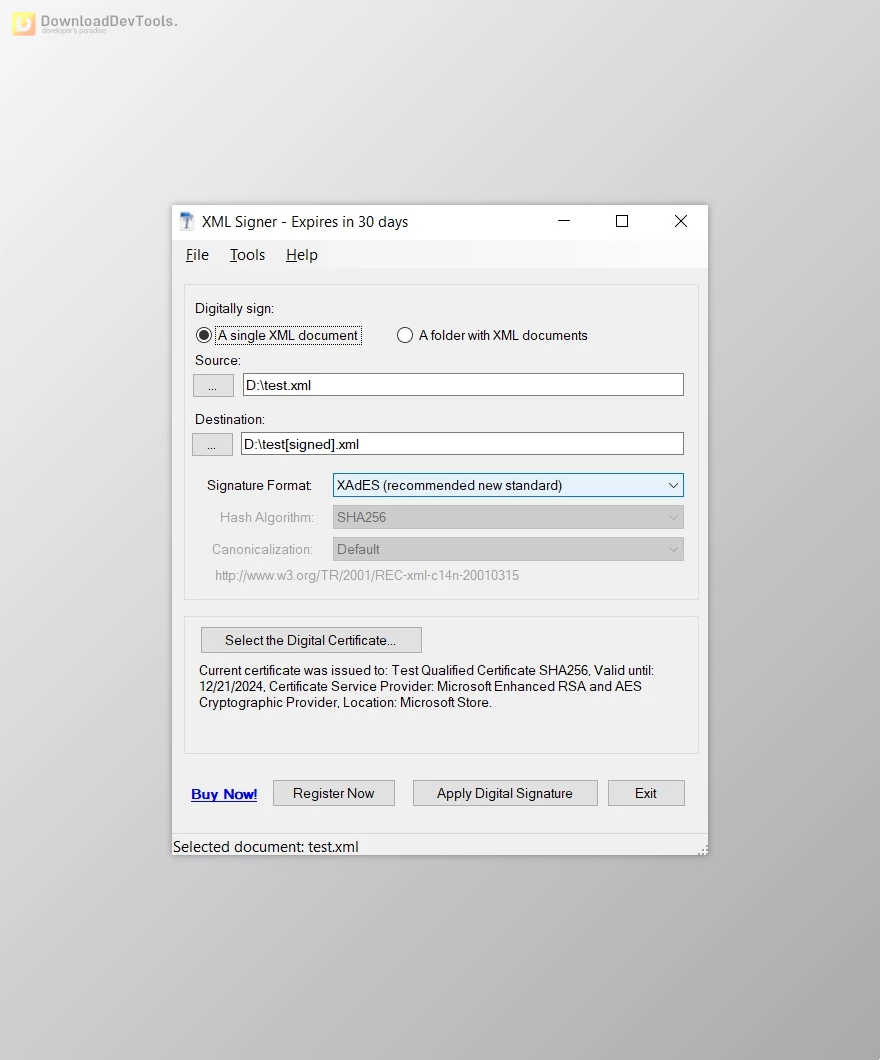Minimize the XML Signer window
The height and width of the screenshot is (1060, 880).
pos(564,221)
